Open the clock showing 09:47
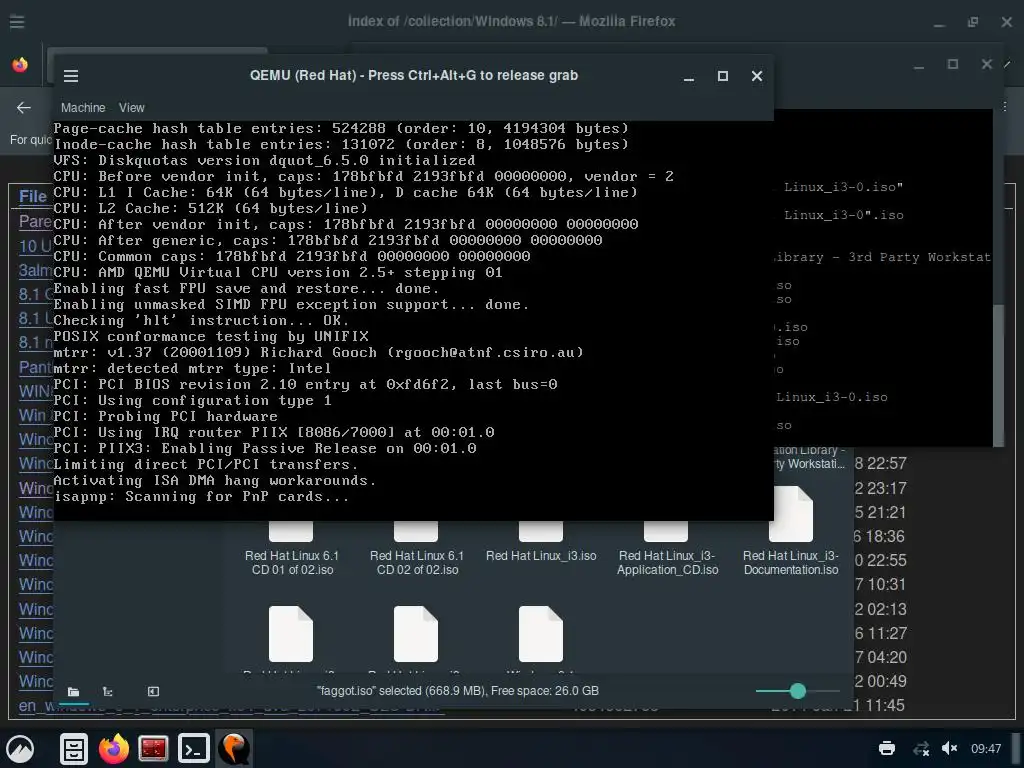This screenshot has height=768, width=1024. pos(985,748)
